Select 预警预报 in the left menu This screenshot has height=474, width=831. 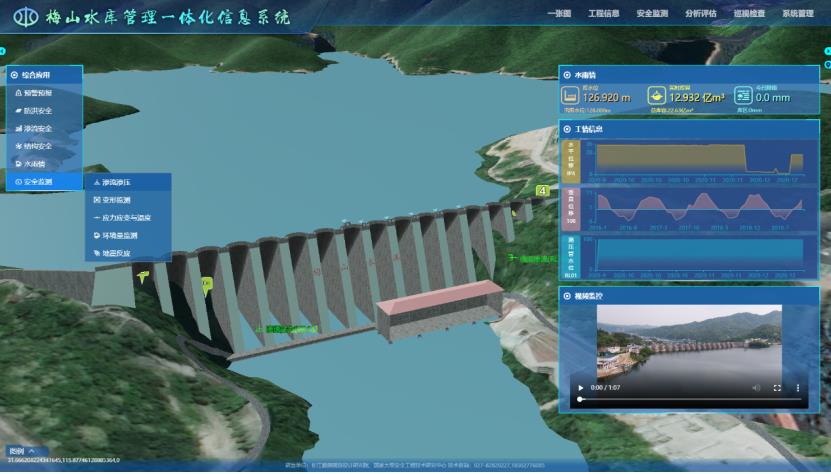click(x=45, y=93)
